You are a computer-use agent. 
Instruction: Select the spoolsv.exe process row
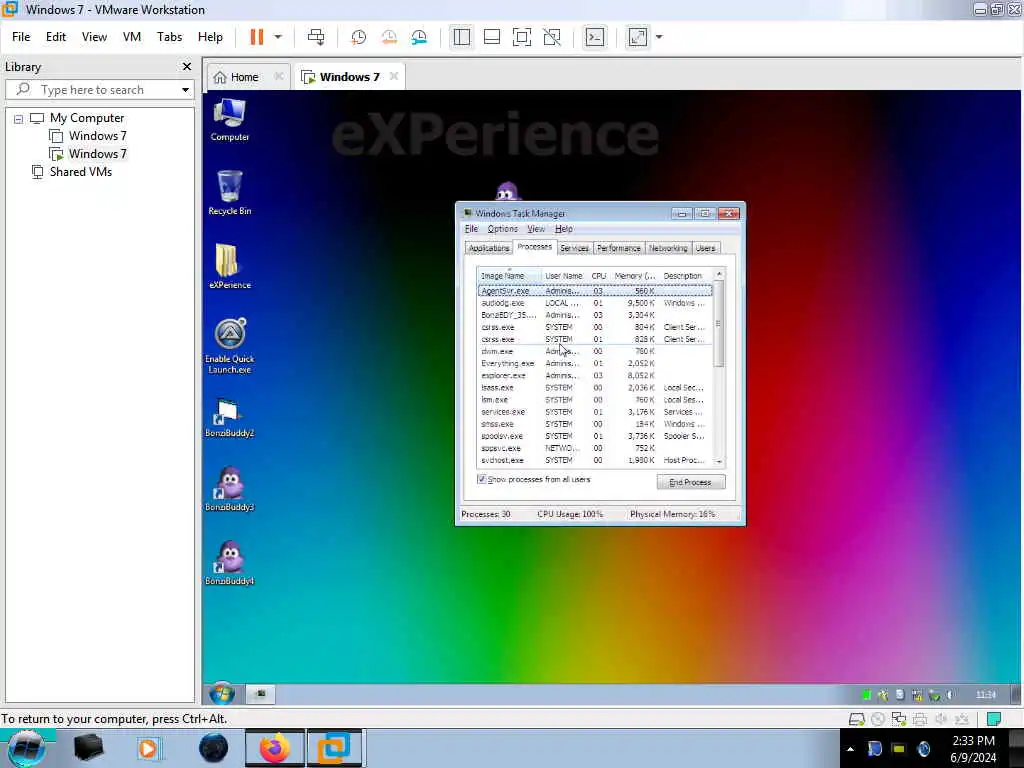pos(595,436)
